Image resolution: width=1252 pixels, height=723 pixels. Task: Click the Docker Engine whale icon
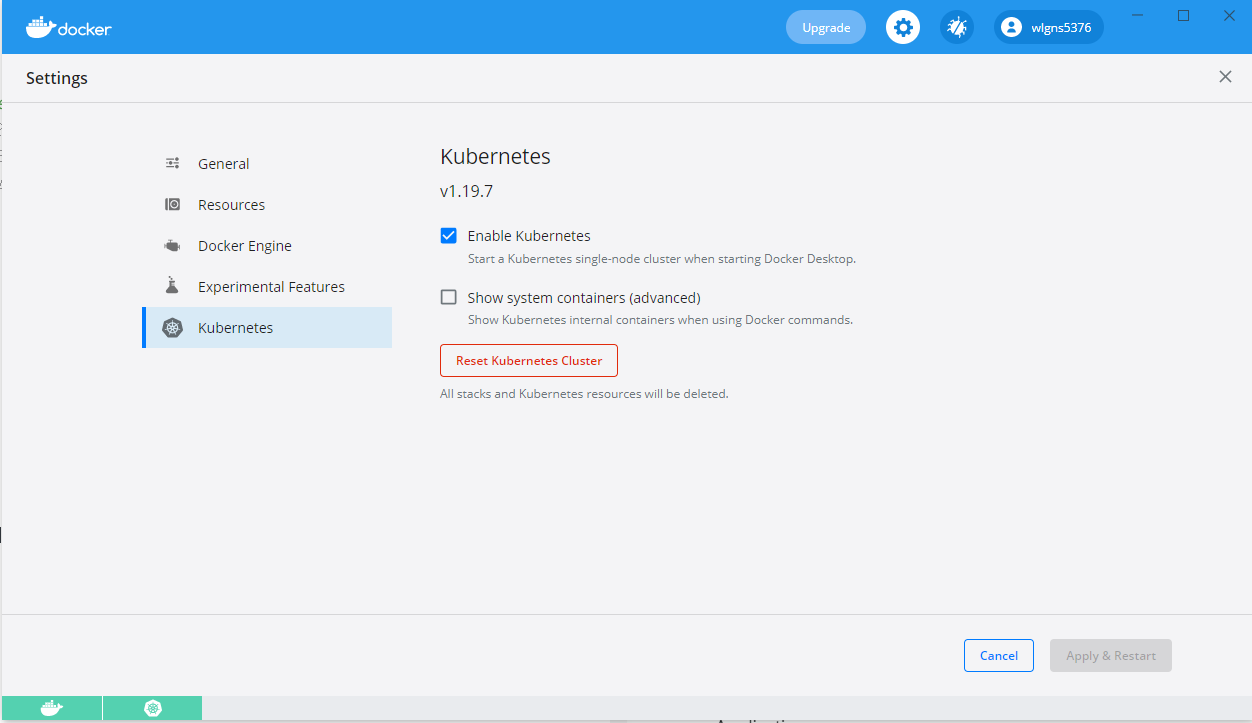click(x=172, y=246)
